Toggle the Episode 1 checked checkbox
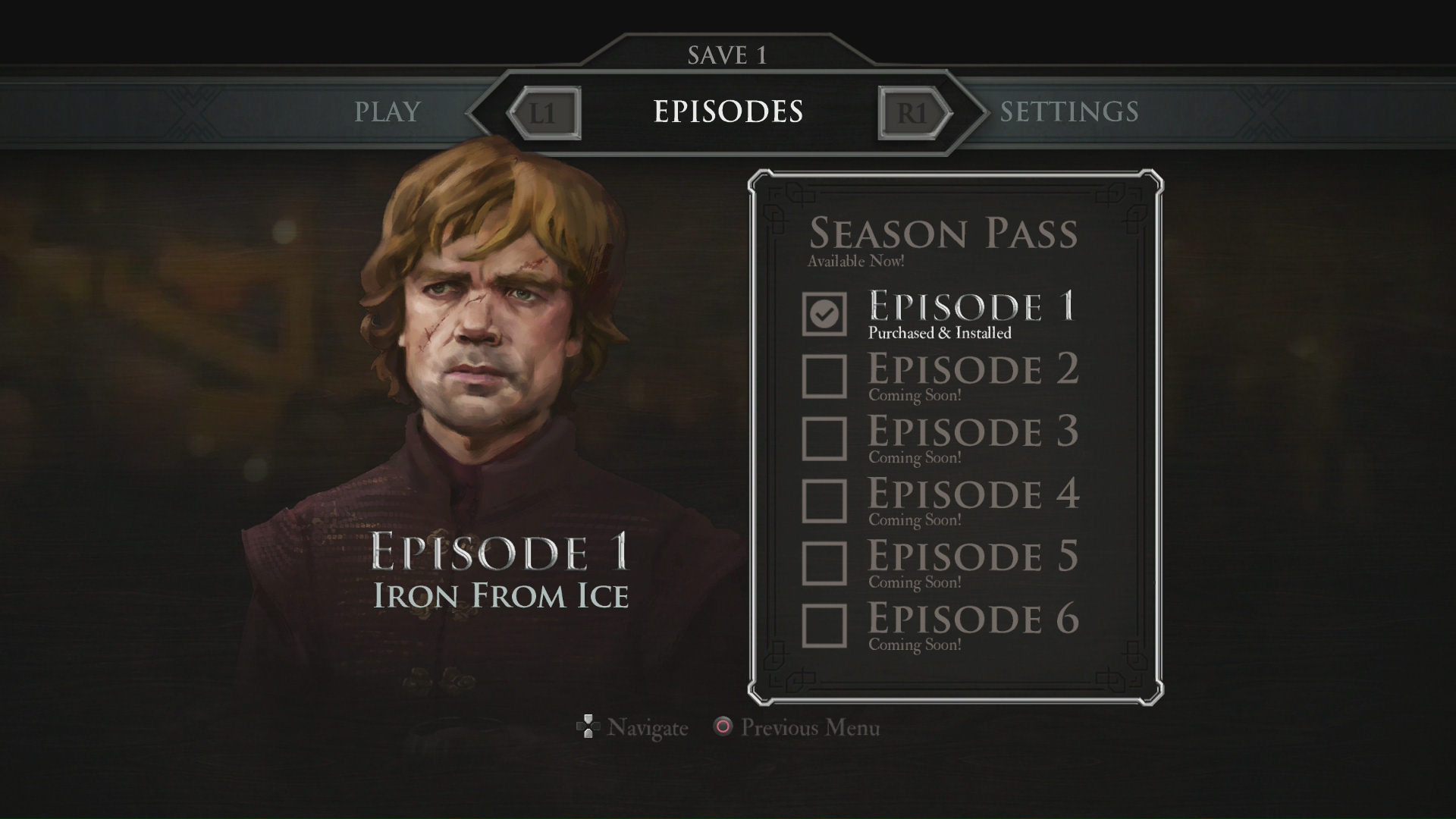The width and height of the screenshot is (1456, 819). pos(824,314)
